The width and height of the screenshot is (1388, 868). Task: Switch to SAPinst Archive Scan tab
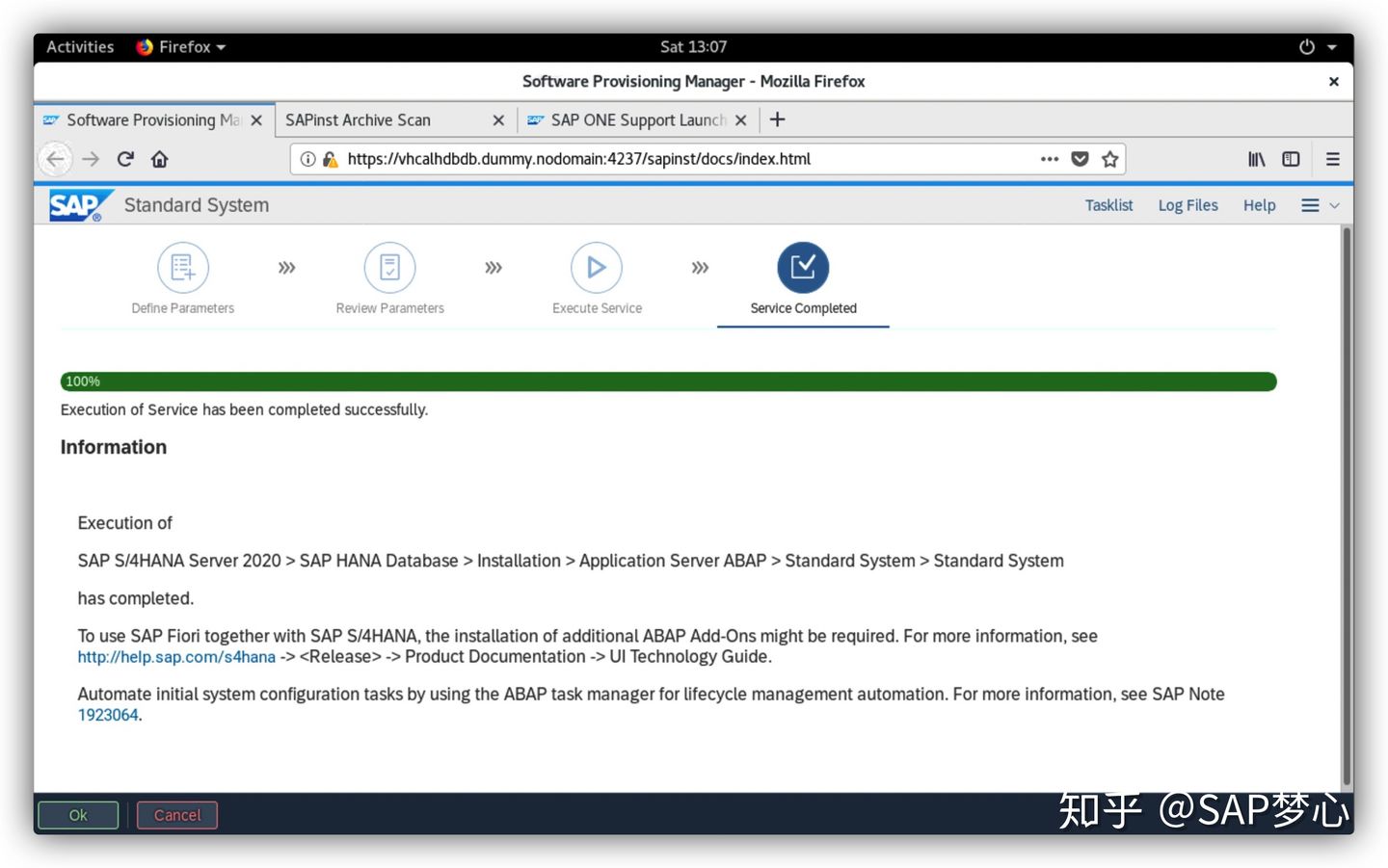[395, 120]
